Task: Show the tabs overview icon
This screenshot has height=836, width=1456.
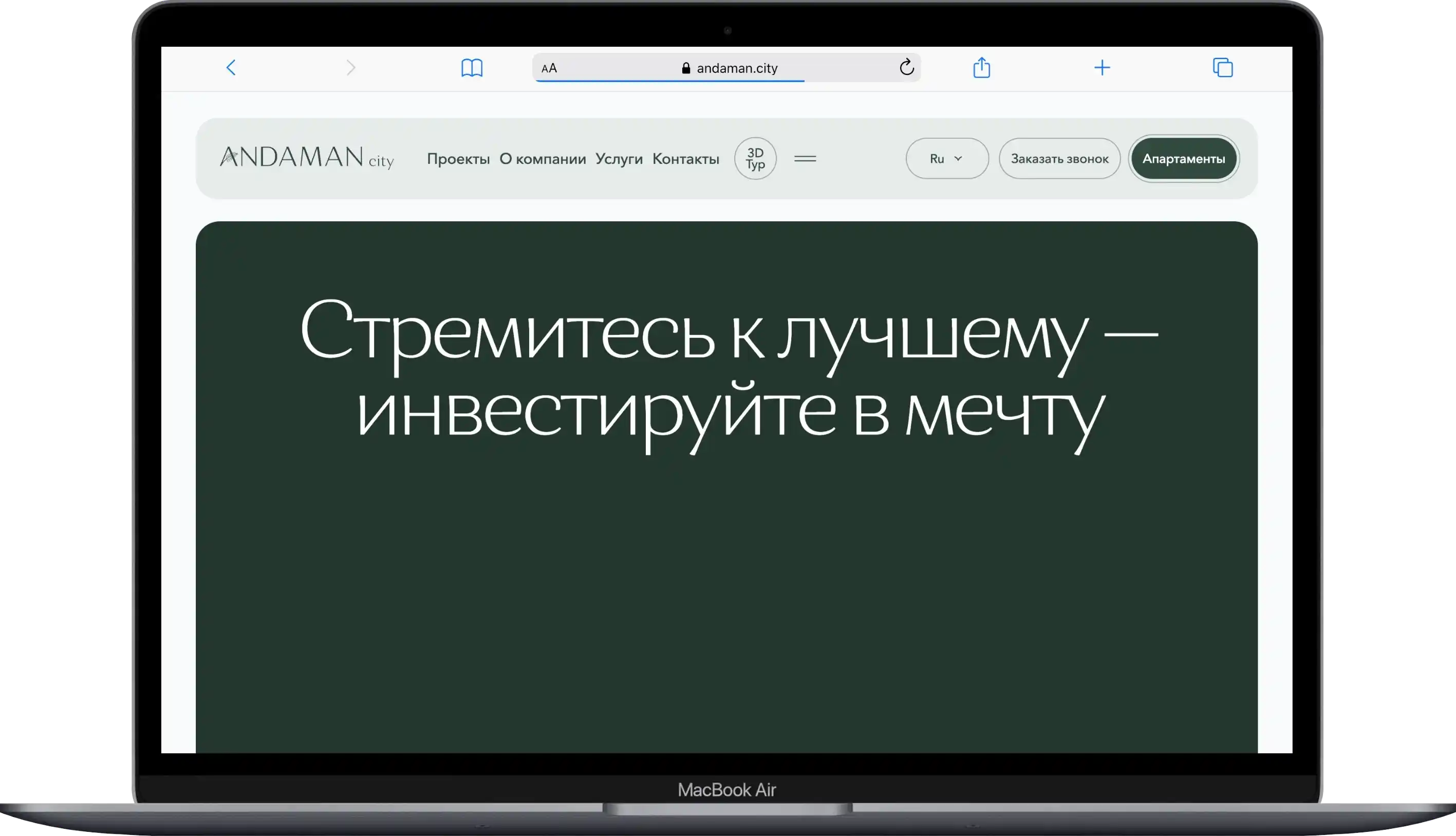Action: [x=1222, y=68]
